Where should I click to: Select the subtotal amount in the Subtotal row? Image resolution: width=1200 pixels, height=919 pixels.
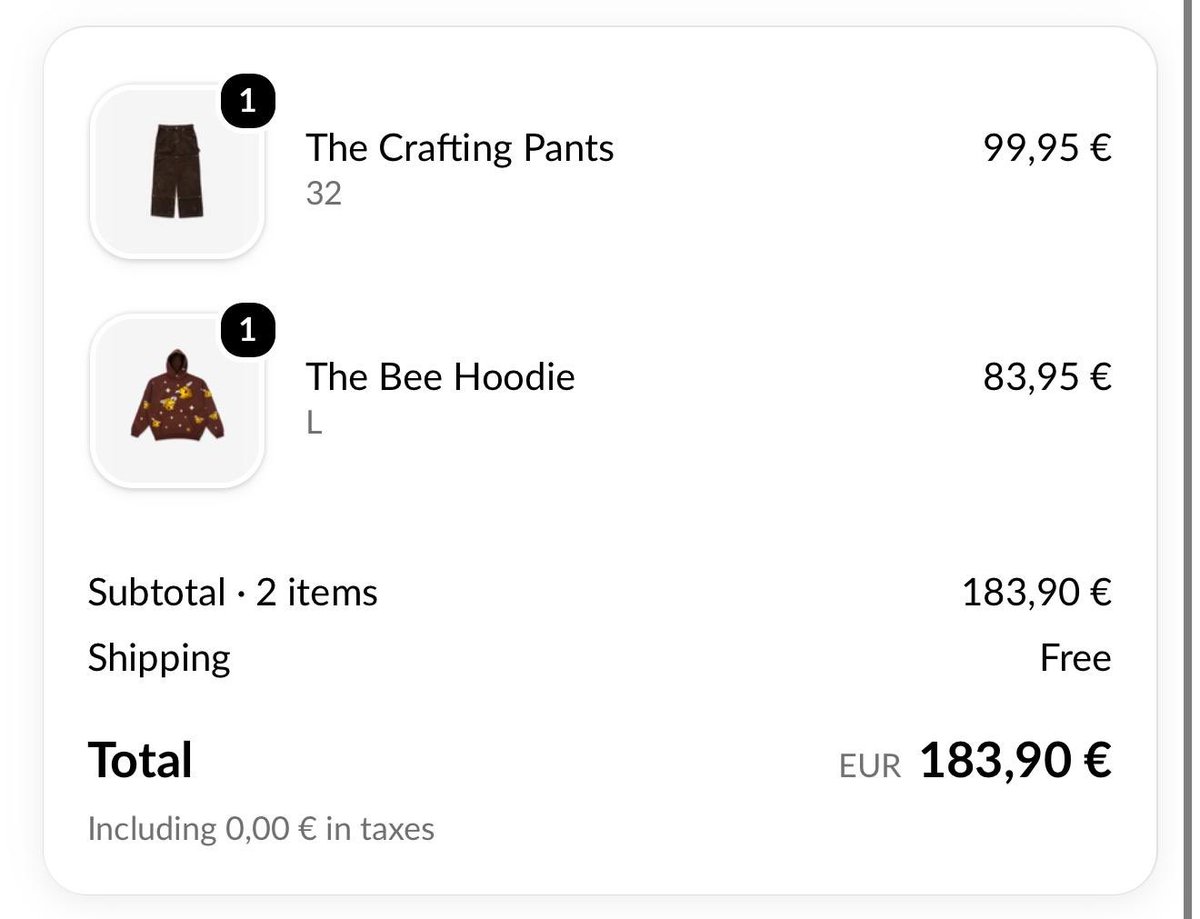(x=1037, y=593)
